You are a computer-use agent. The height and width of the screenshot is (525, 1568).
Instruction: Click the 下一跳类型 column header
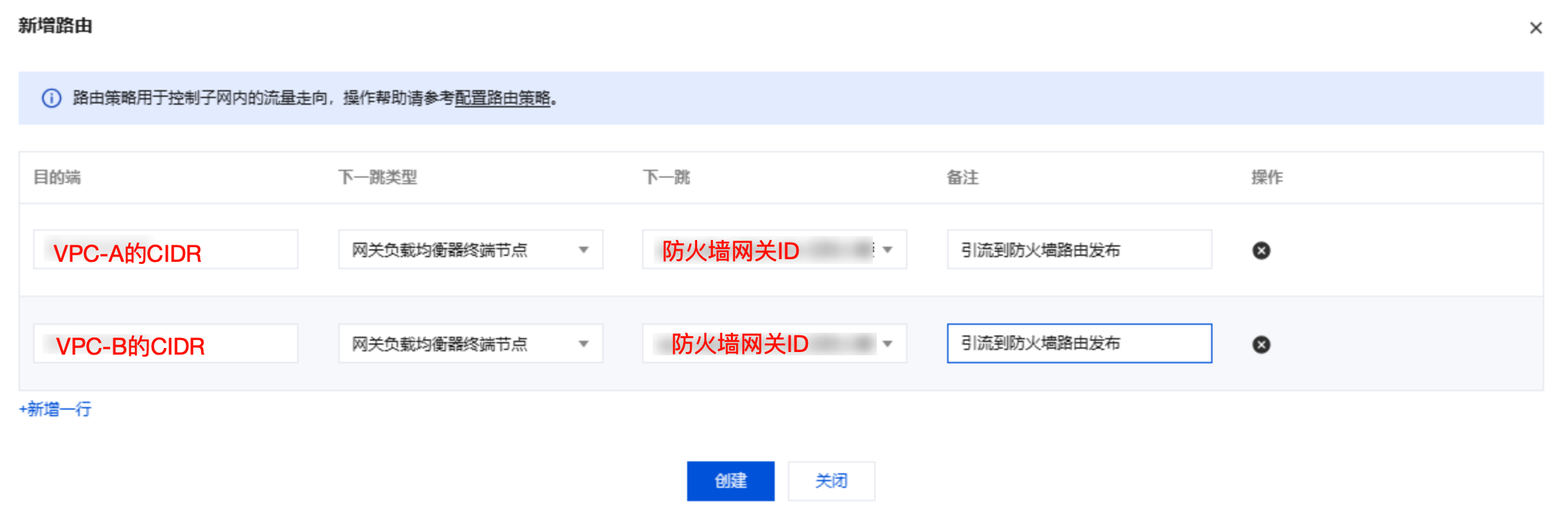377,178
